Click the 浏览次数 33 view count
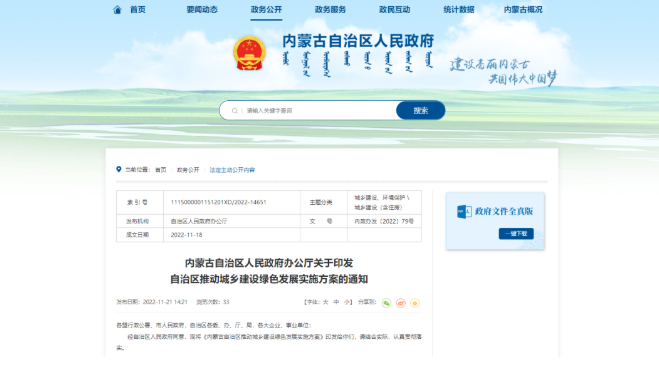This screenshot has height=366, width=659. click(x=213, y=302)
